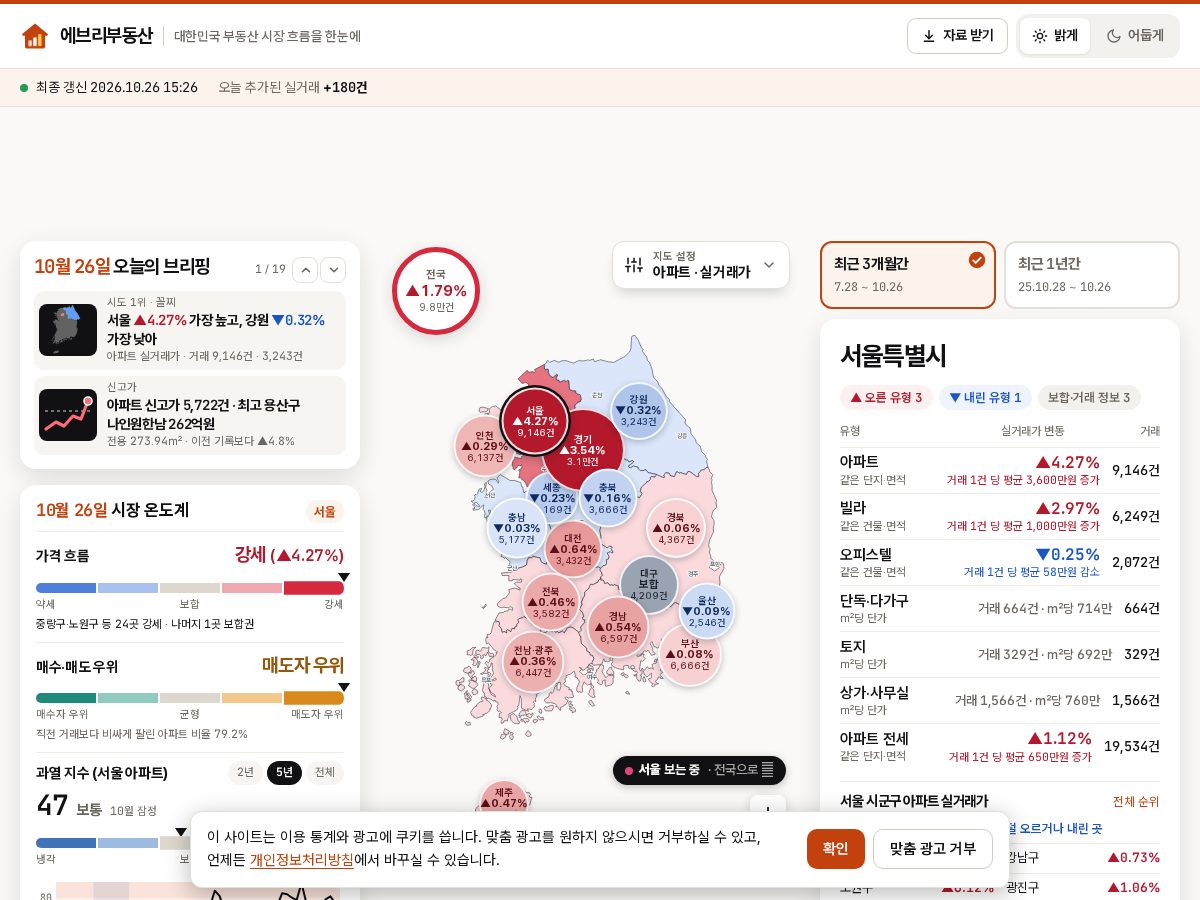Click the 거래 column header

click(1150, 431)
